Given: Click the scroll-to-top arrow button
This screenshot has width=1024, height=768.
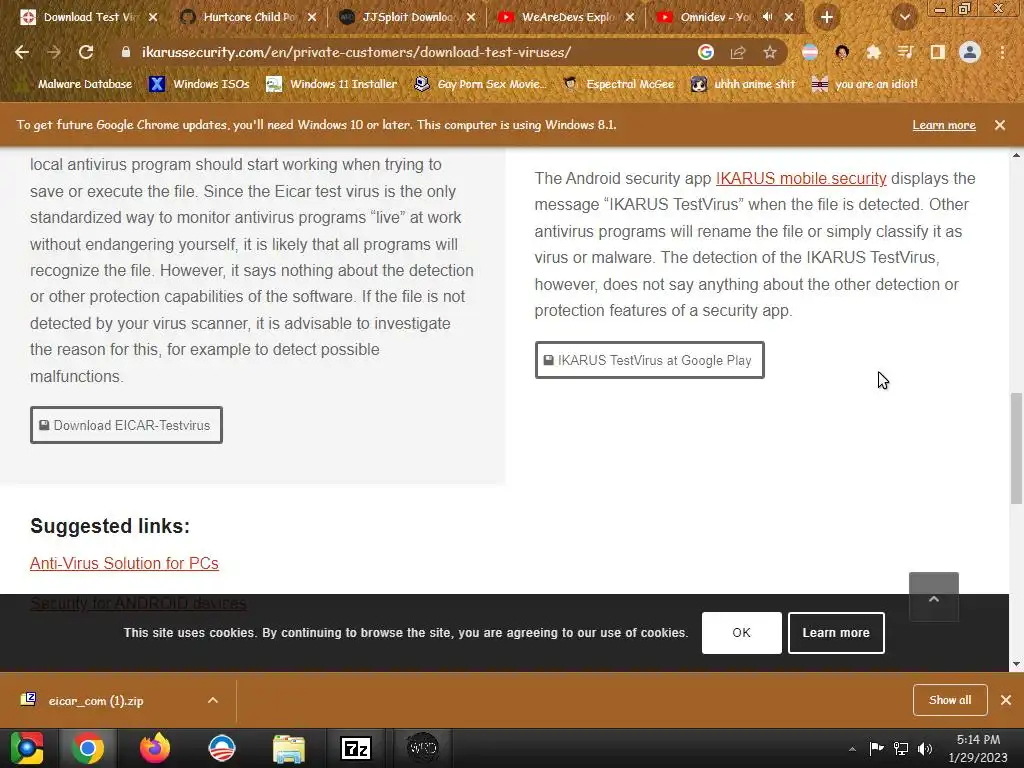Looking at the screenshot, I should 934,598.
